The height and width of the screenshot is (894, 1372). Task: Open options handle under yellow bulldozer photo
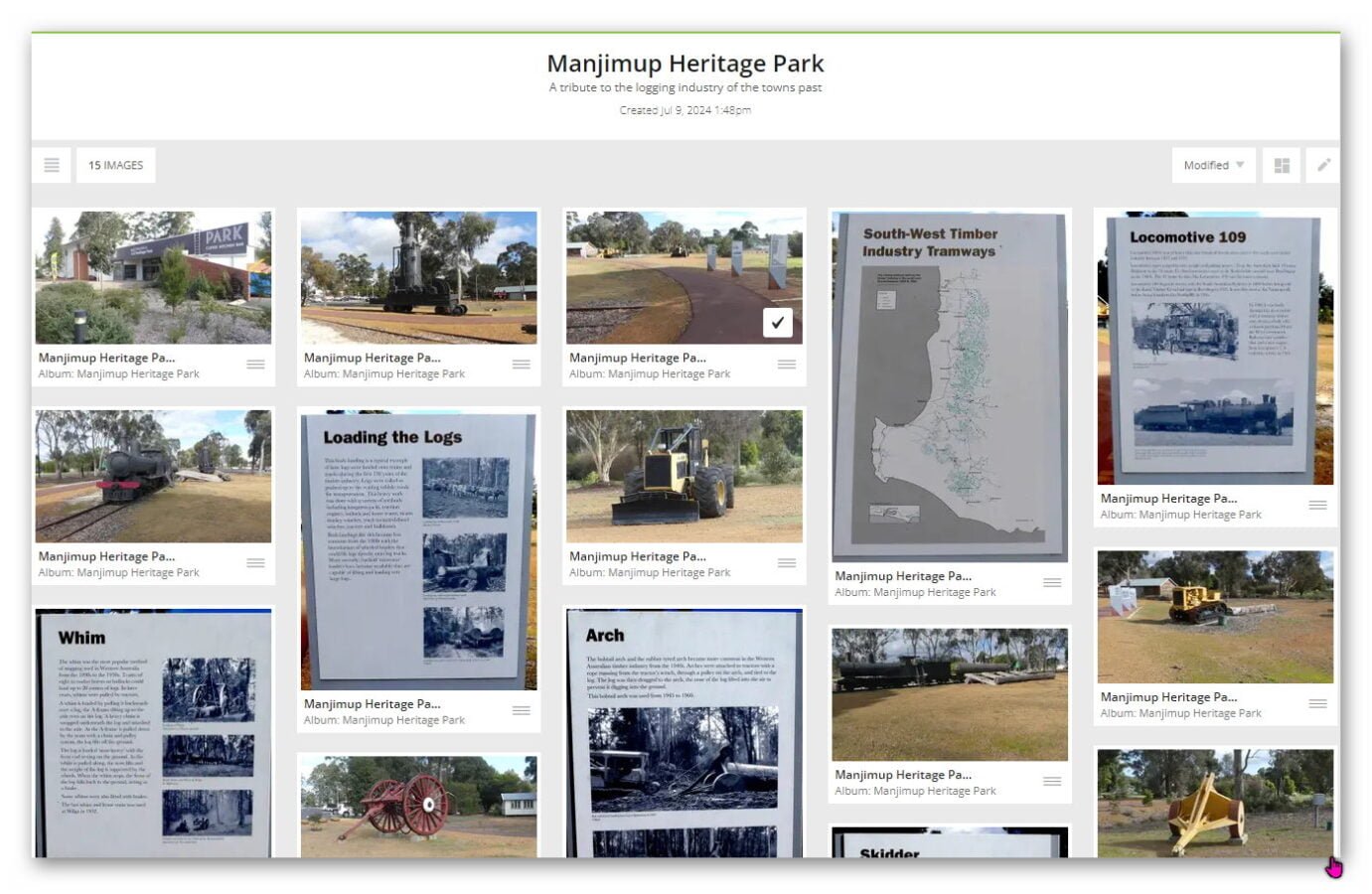(x=1317, y=704)
